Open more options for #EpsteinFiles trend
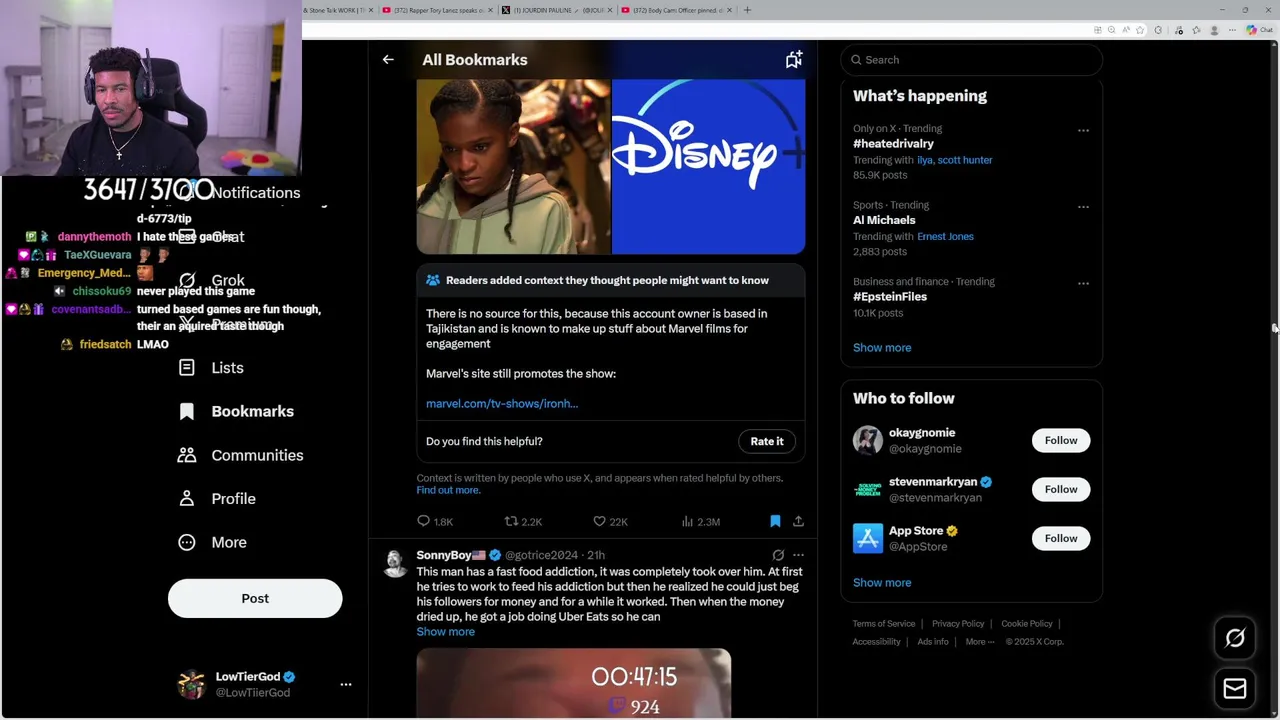Screen dimensions: 1280x720 [1083, 284]
